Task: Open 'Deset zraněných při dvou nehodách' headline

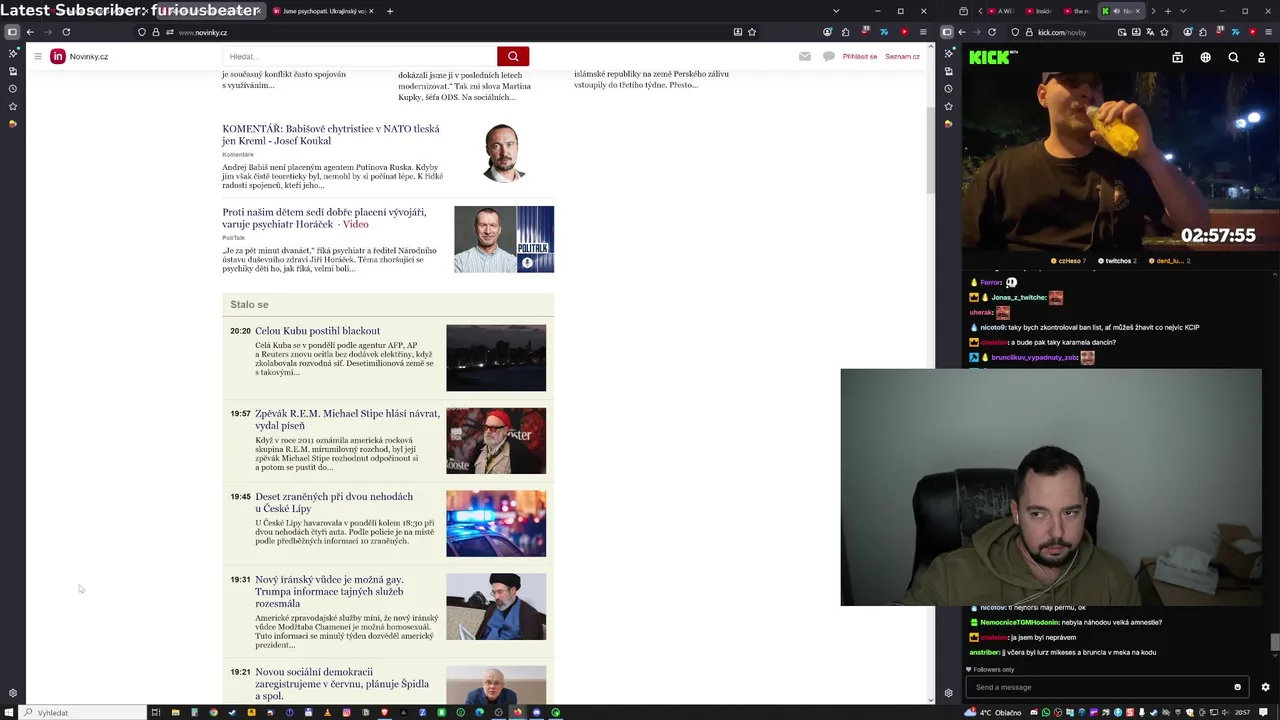Action: click(x=334, y=502)
